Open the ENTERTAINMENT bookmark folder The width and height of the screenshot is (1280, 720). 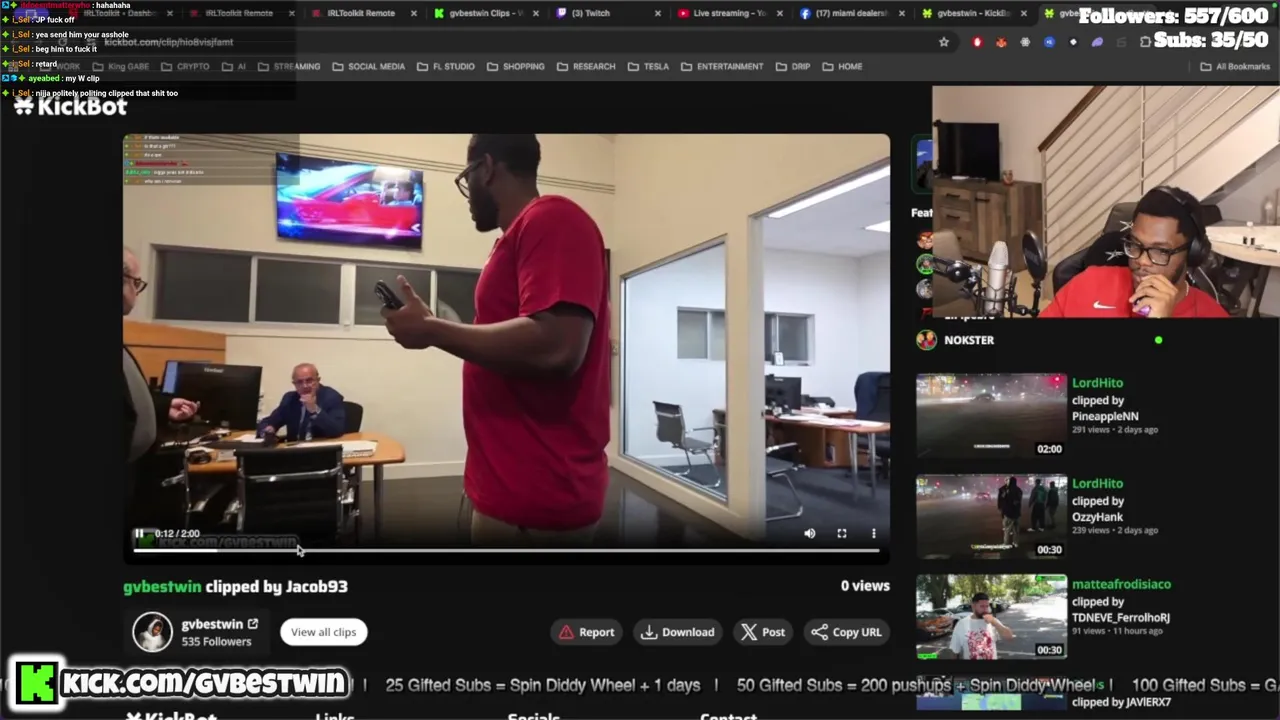[x=722, y=66]
